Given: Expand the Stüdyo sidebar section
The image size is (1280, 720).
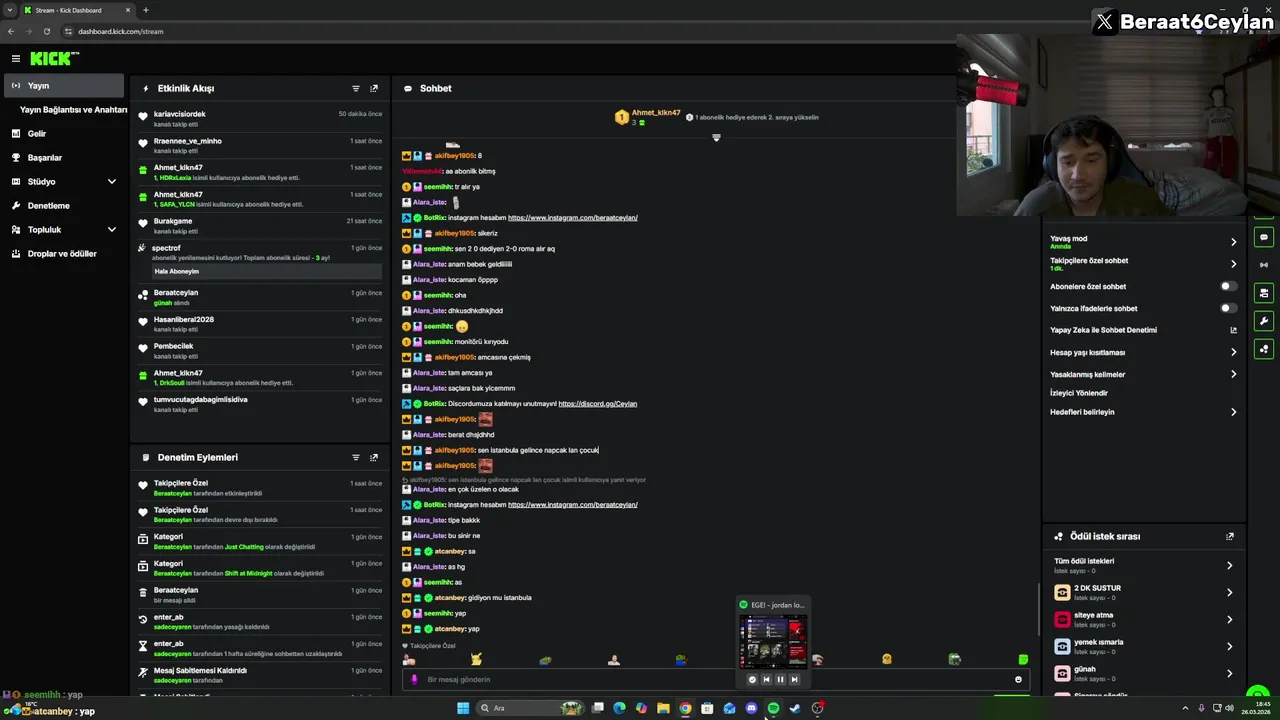Looking at the screenshot, I should tap(112, 182).
